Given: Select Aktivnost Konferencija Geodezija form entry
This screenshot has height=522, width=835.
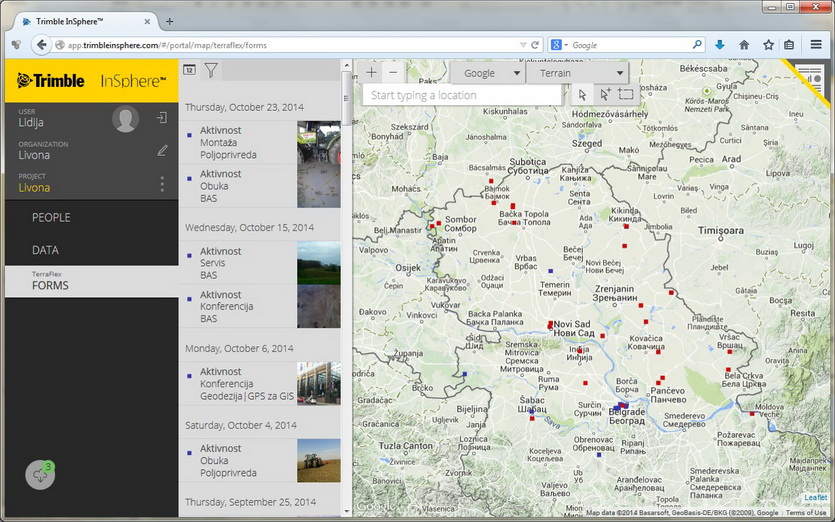Looking at the screenshot, I should pyautogui.click(x=238, y=384).
